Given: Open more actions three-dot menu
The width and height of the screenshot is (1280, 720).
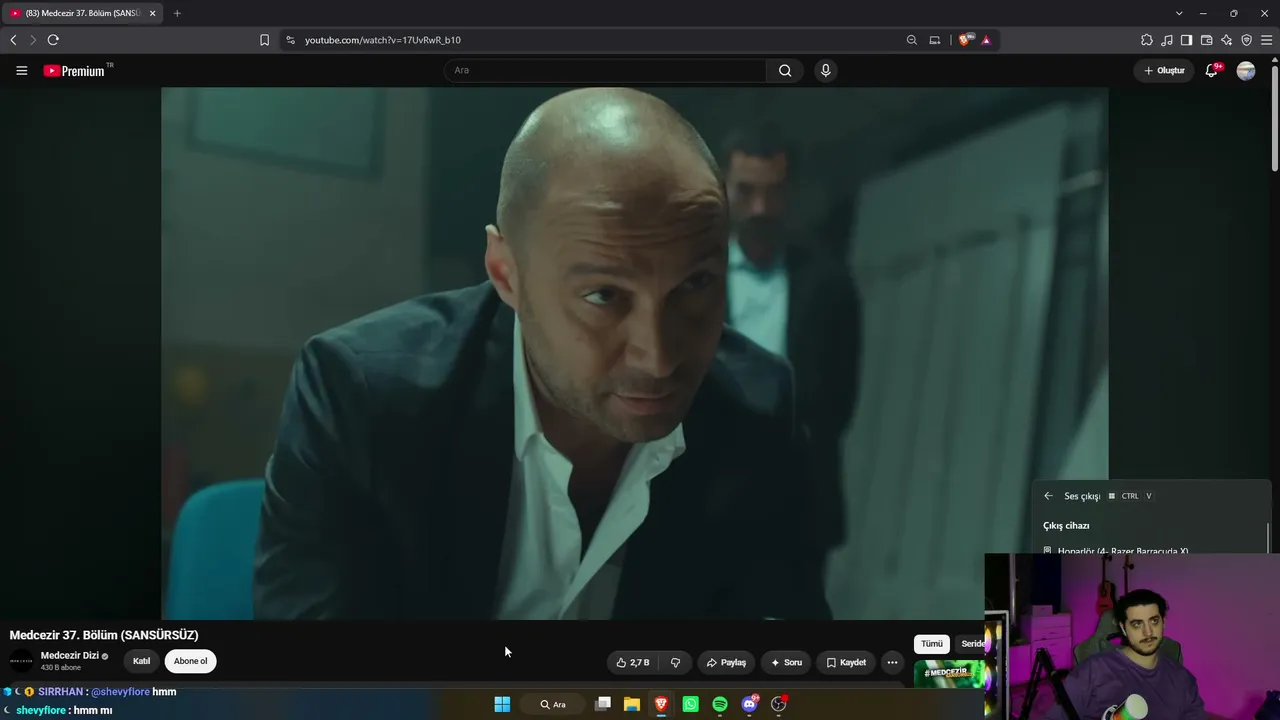Looking at the screenshot, I should point(892,662).
